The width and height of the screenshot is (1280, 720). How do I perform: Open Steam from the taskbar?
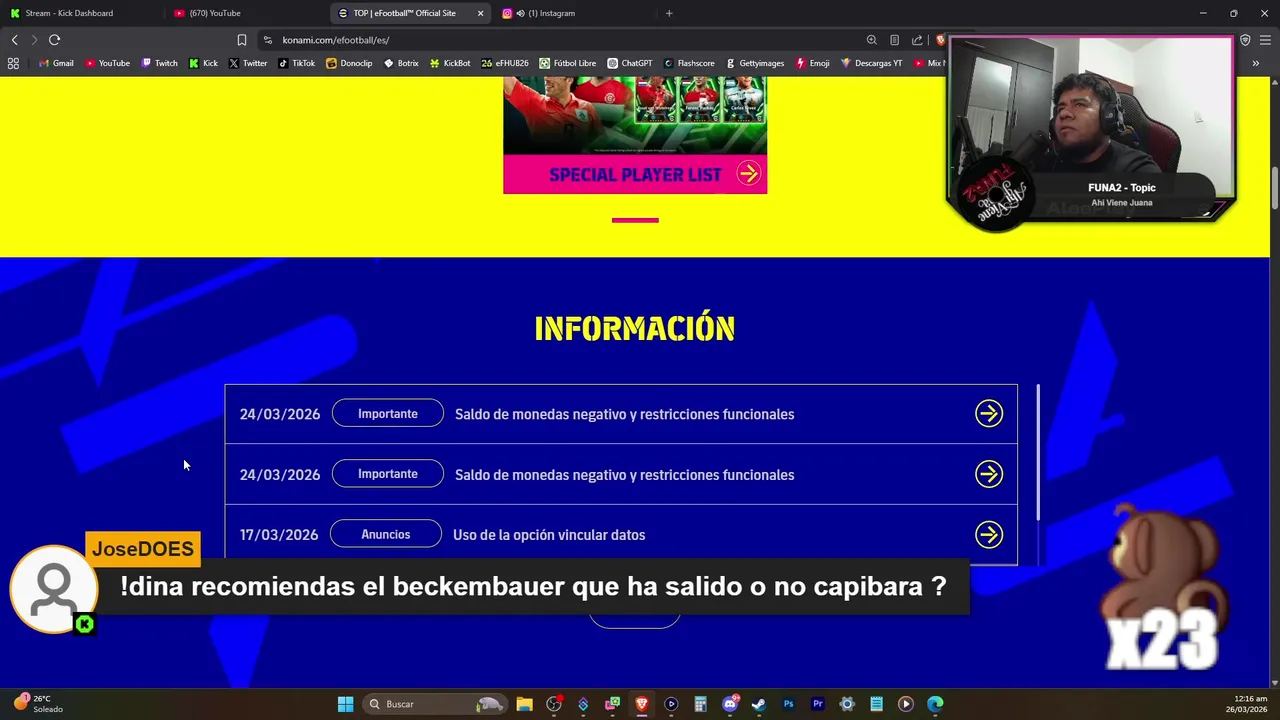point(759,704)
